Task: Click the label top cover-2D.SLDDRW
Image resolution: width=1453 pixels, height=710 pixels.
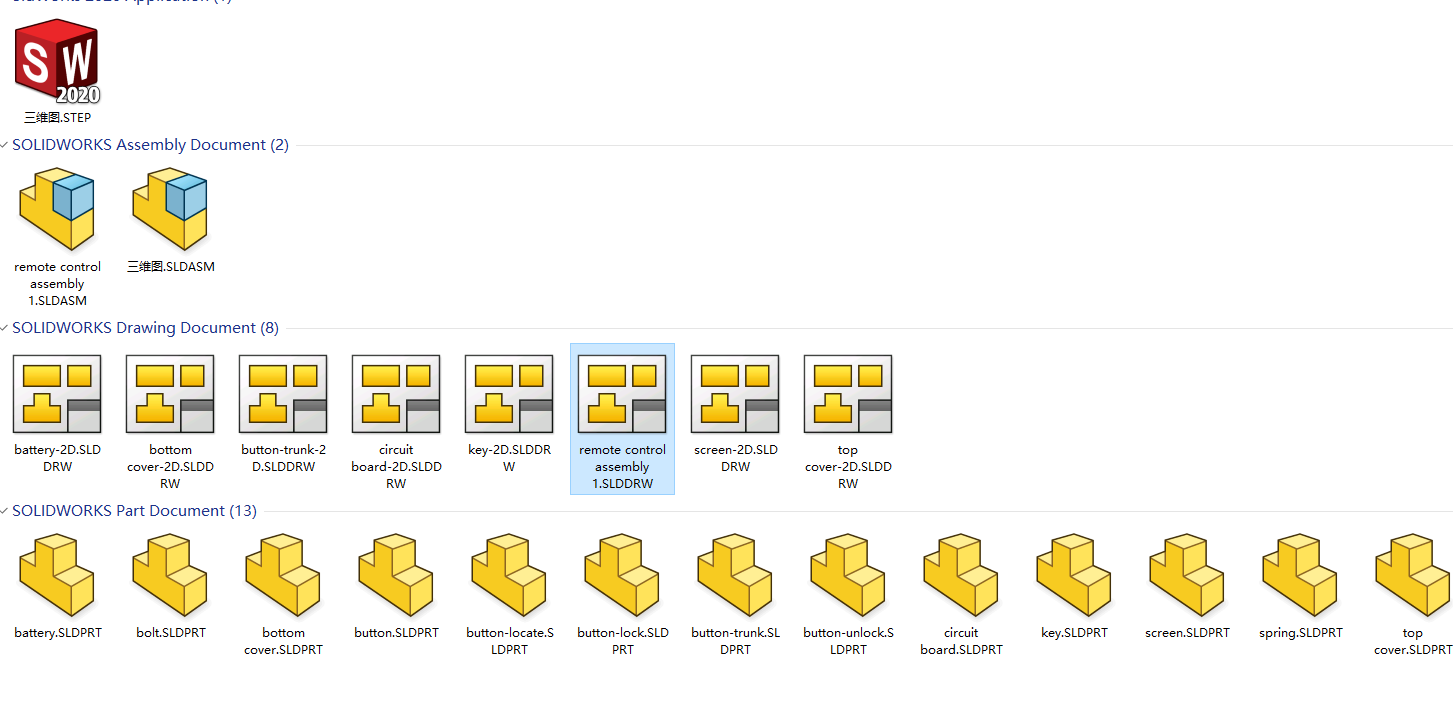Action: [x=848, y=467]
